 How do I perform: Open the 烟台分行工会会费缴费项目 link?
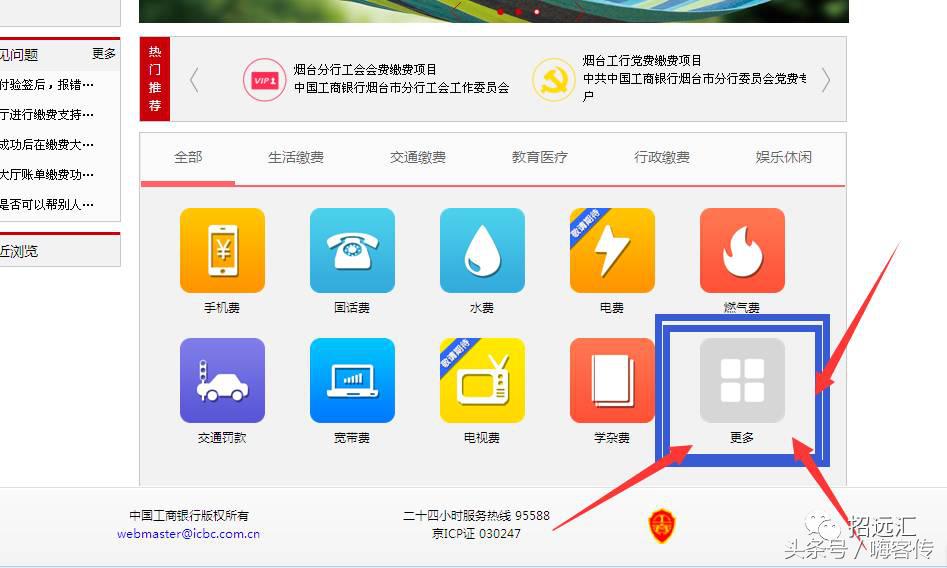(365, 69)
